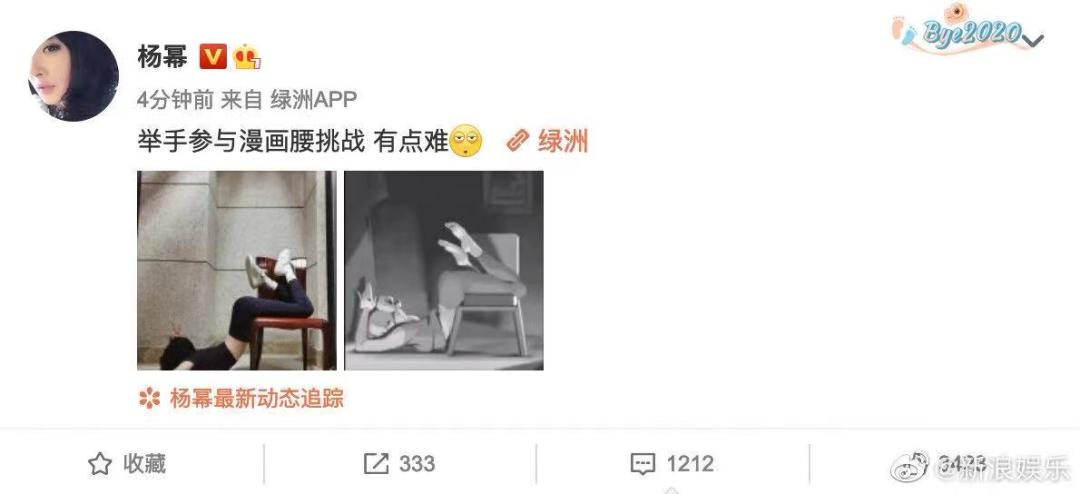Open the grayscale cartoon pose image

(444, 270)
